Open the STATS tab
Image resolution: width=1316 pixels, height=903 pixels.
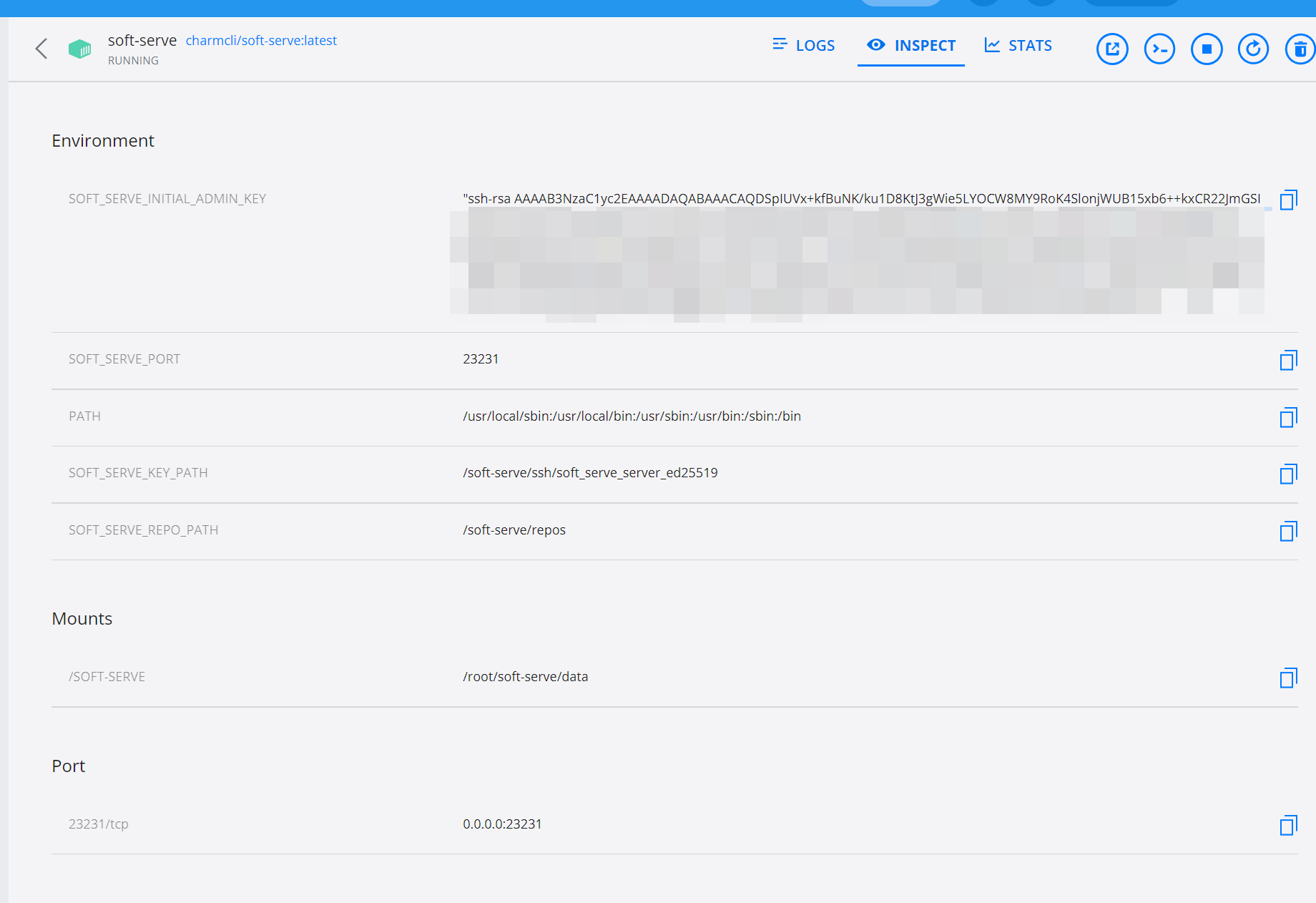1017,45
